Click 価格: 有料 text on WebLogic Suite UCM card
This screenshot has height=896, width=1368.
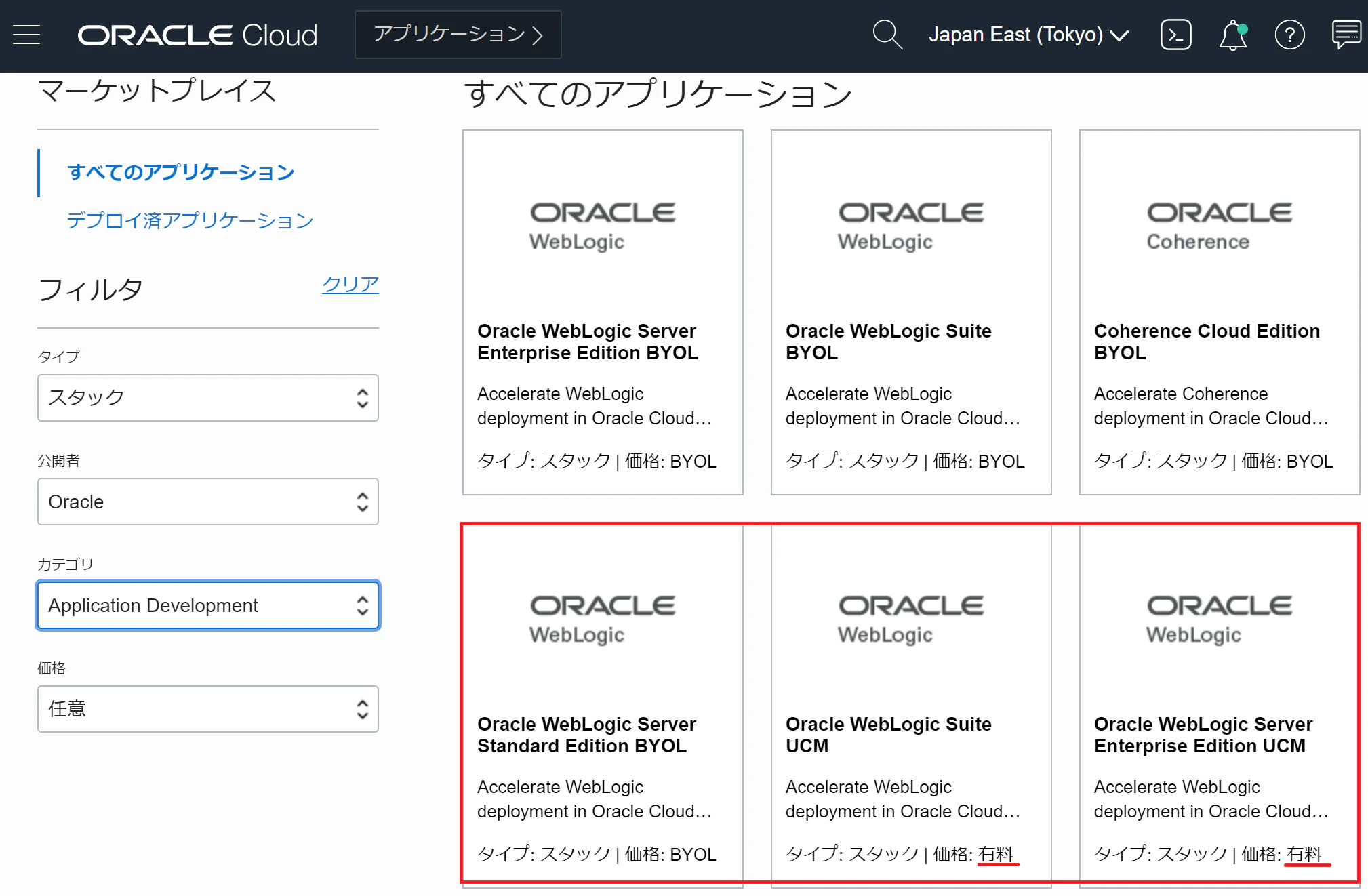[x=973, y=854]
